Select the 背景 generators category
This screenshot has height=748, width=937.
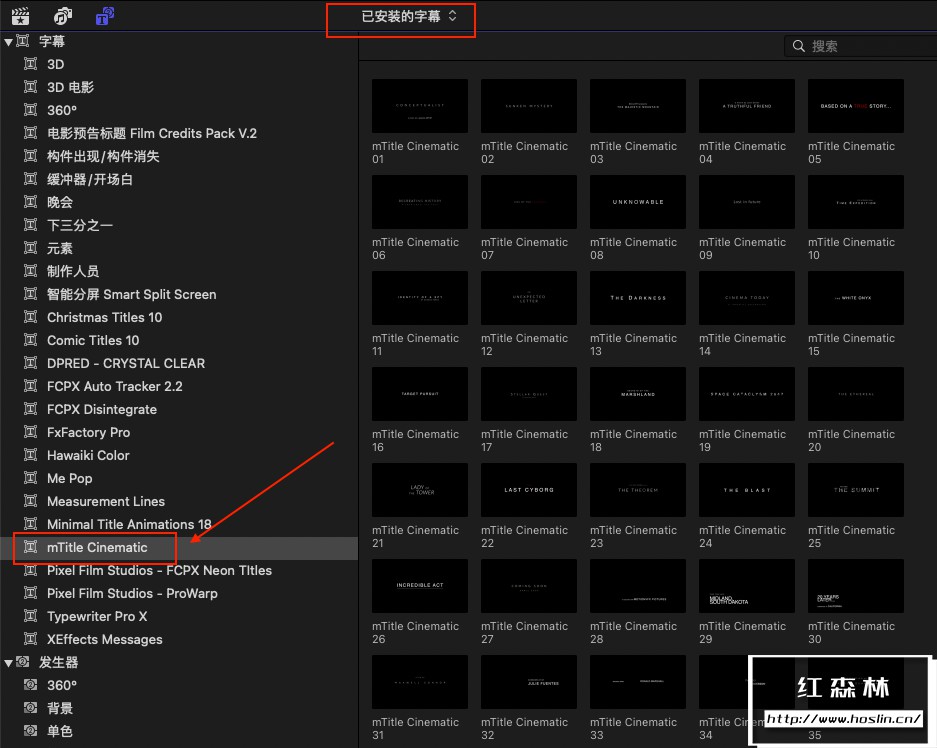tap(60, 709)
